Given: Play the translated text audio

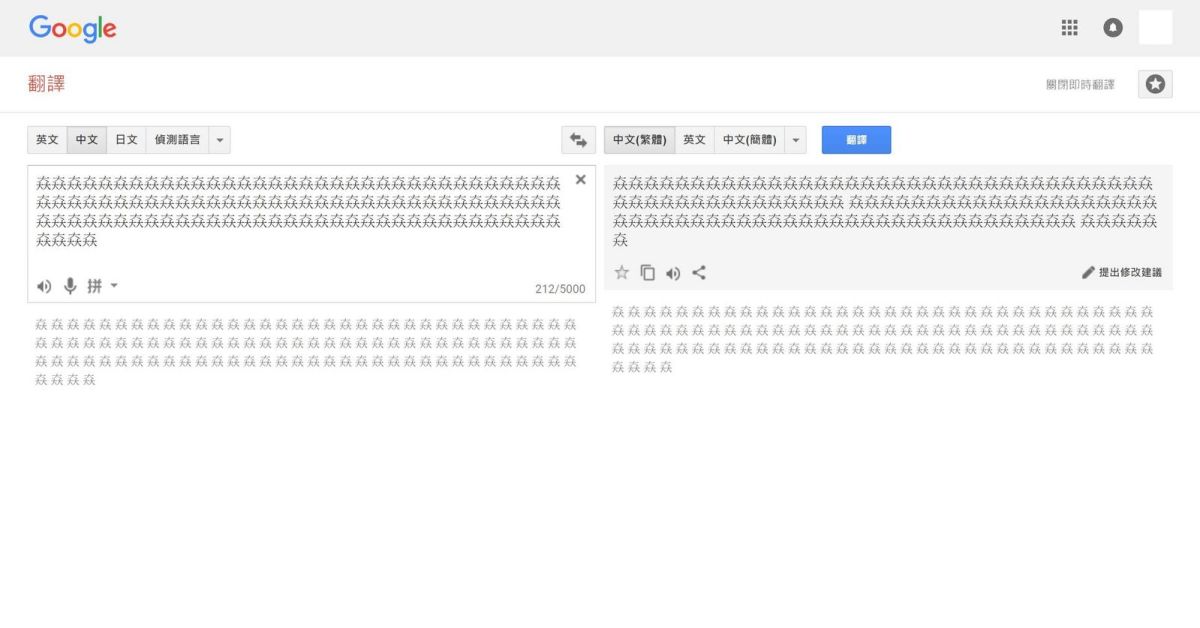Looking at the screenshot, I should (672, 271).
